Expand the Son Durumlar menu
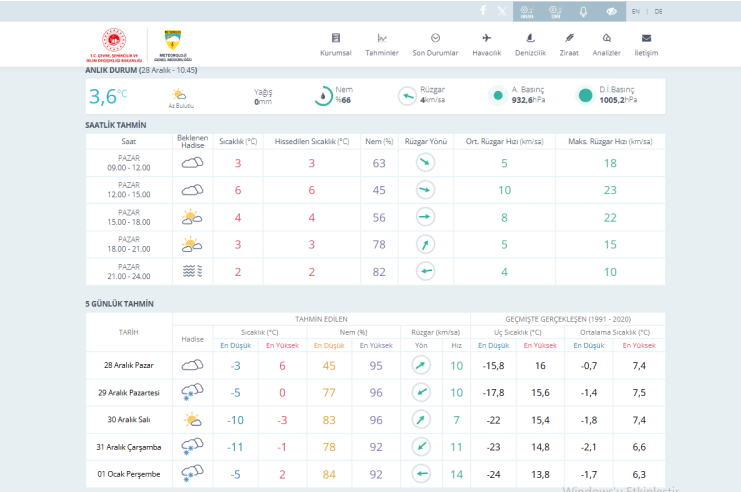Screen dimensions: 741x492 tap(435, 44)
